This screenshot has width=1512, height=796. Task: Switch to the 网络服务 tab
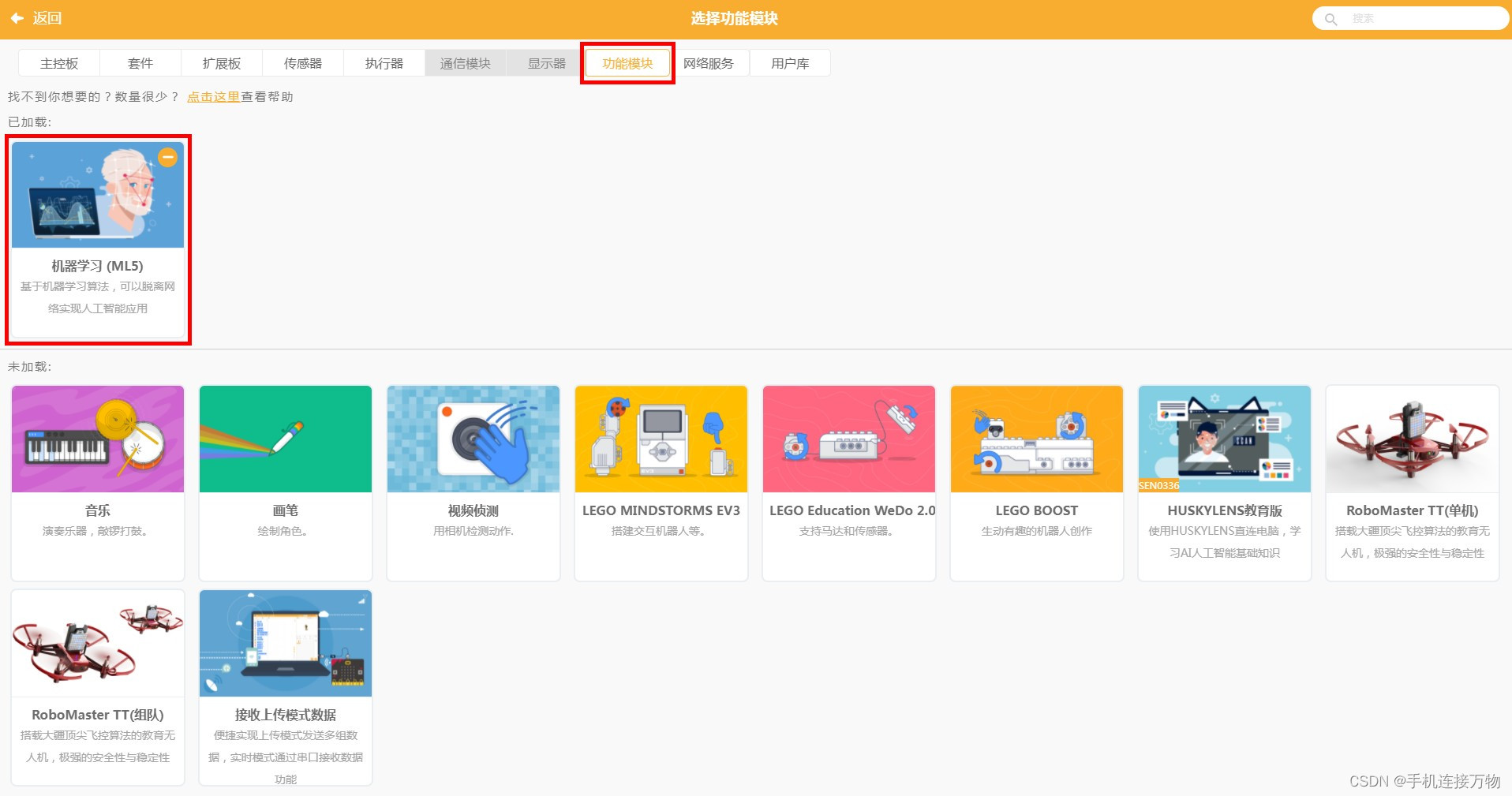[709, 63]
